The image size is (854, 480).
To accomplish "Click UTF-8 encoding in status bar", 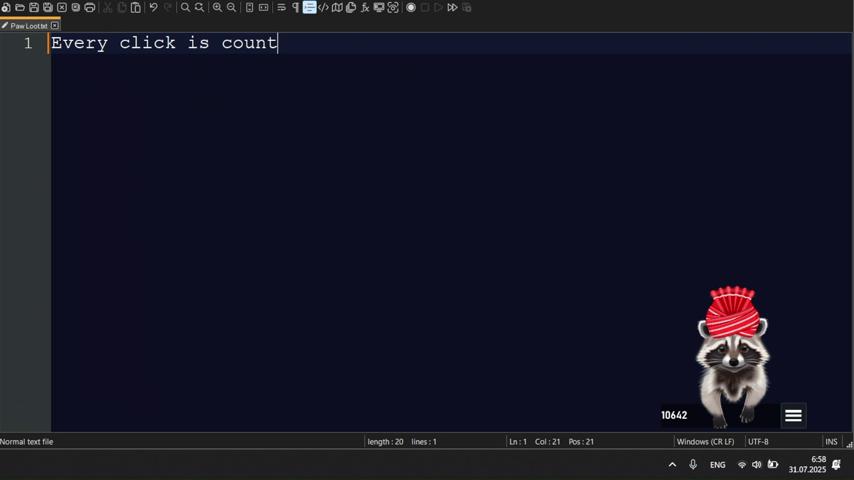I will 758,441.
